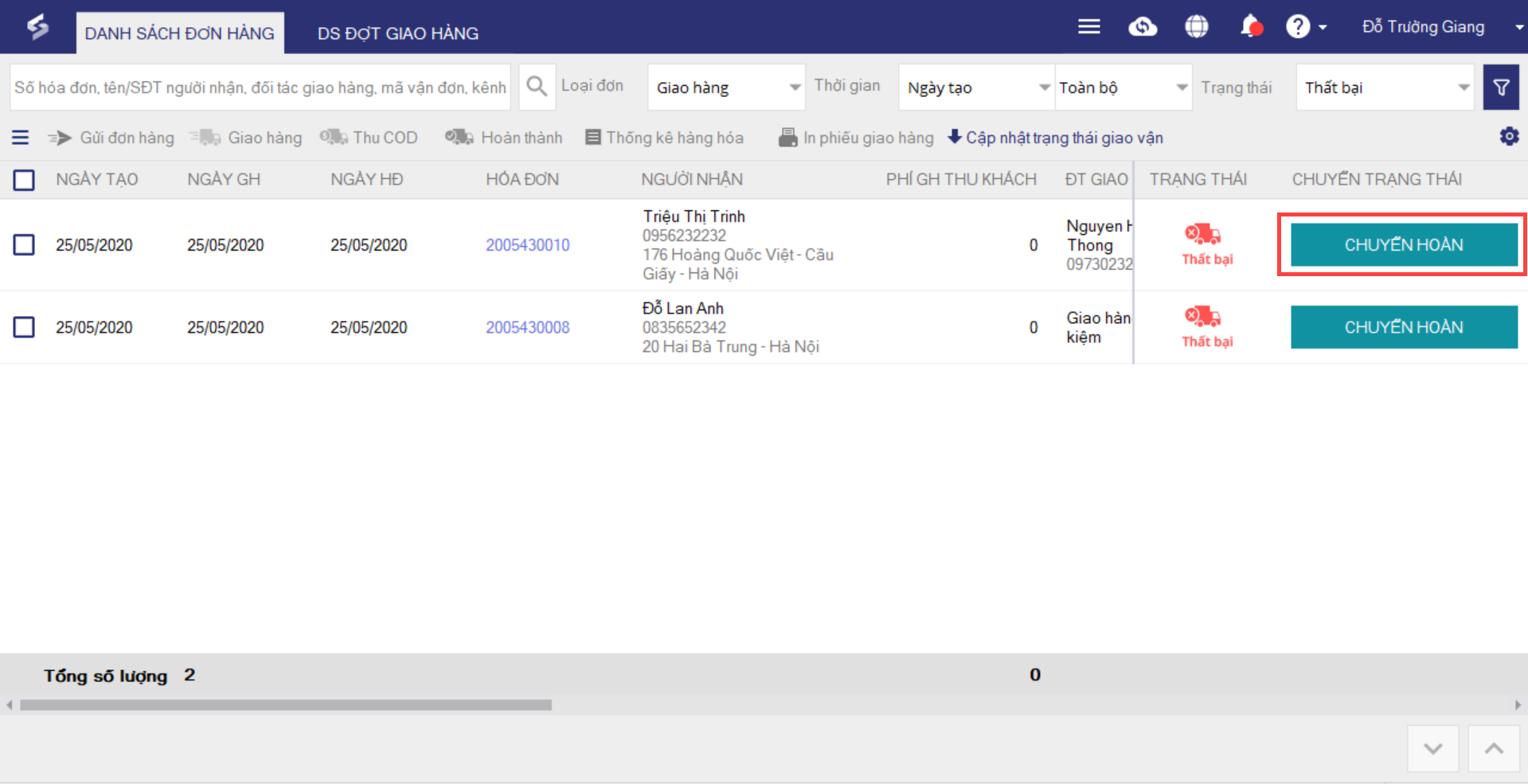Switch to DS ĐỢT GIAO HÀNG tab
Image resolution: width=1528 pixels, height=784 pixels.
[x=398, y=33]
